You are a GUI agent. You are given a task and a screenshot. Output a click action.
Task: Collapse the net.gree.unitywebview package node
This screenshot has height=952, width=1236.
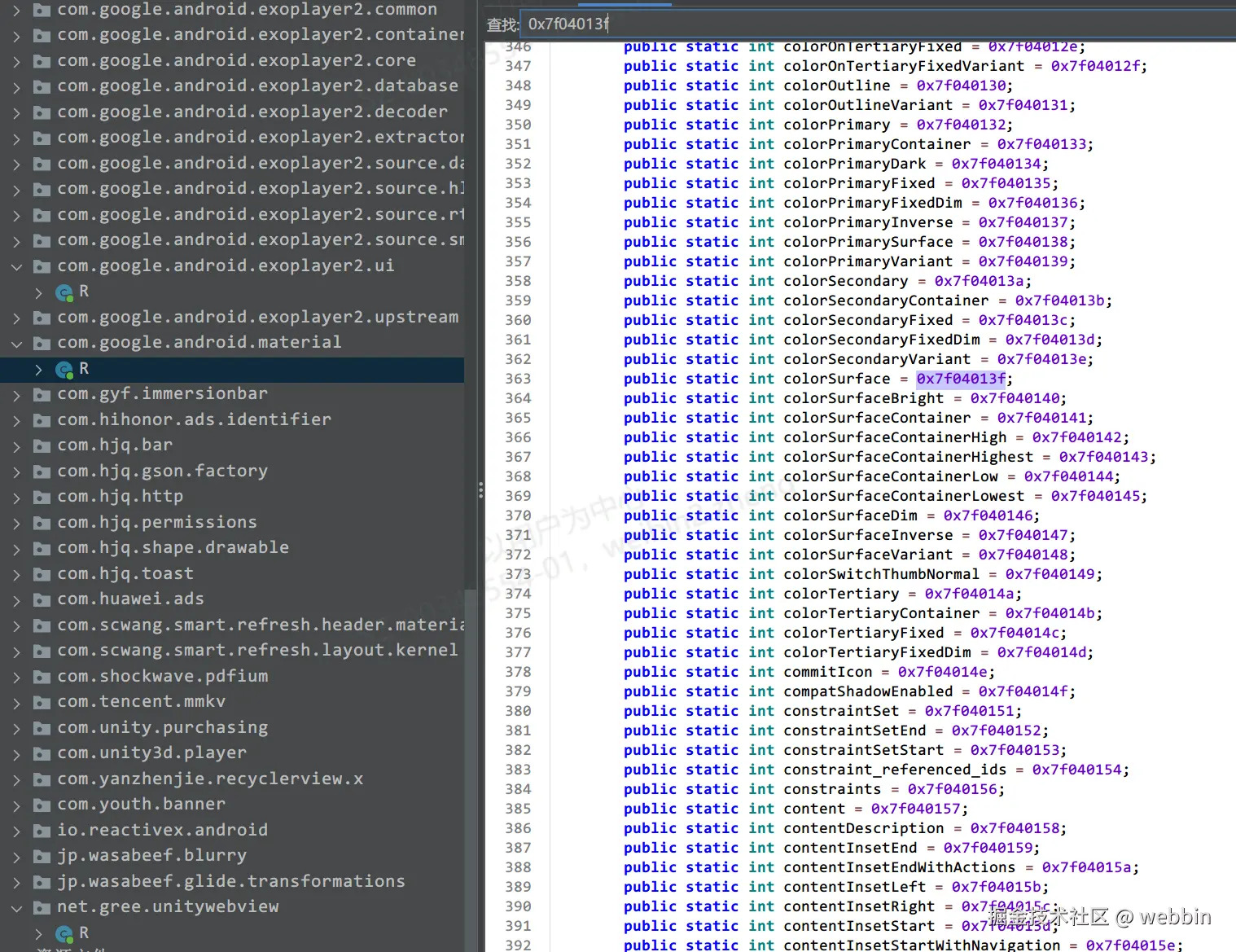pyautogui.click(x=16, y=907)
